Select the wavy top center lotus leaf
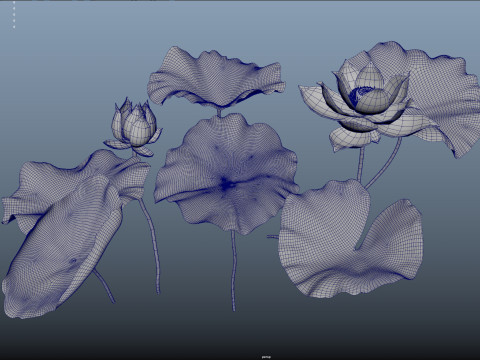This screenshot has height=360, width=480. tap(216, 77)
